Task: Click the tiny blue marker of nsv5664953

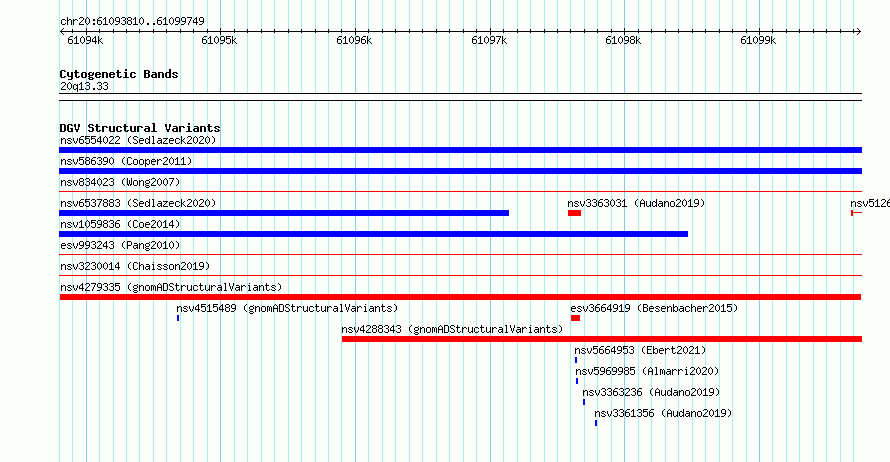Action: coord(576,360)
